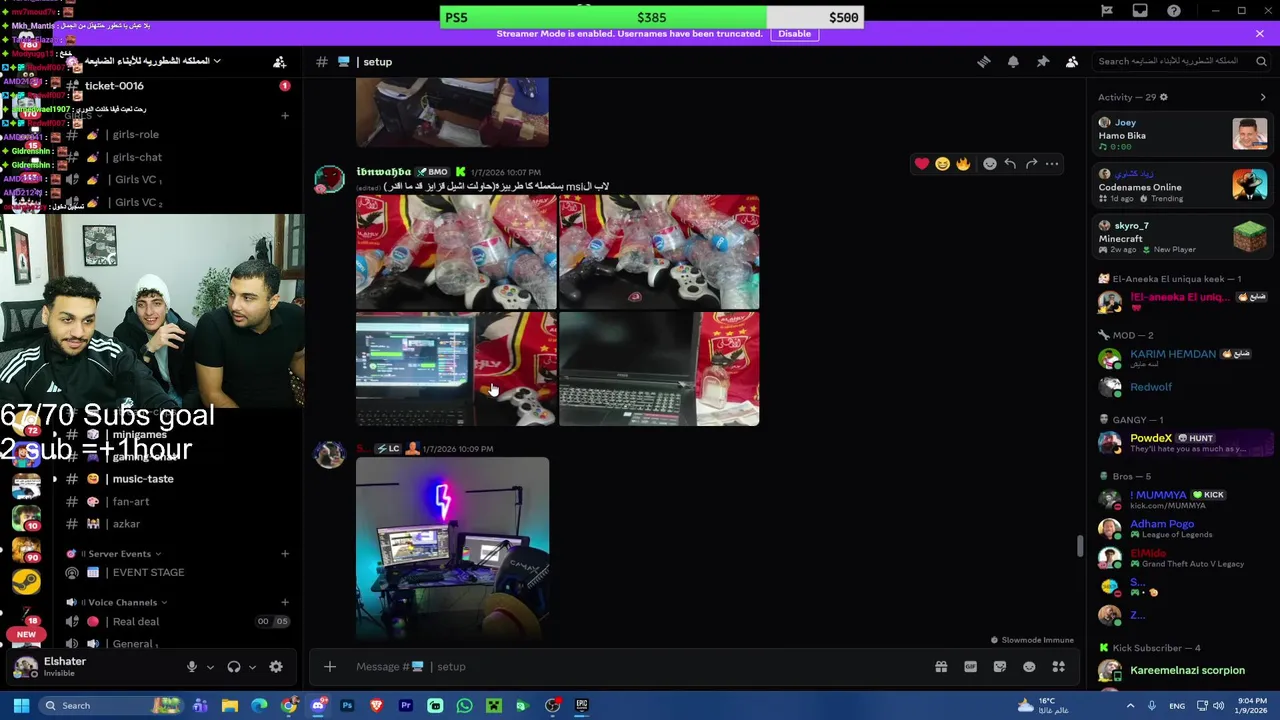Viewport: 1280px width, 720px height.
Task: Add channel to Voice Channels category
Action: [285, 602]
